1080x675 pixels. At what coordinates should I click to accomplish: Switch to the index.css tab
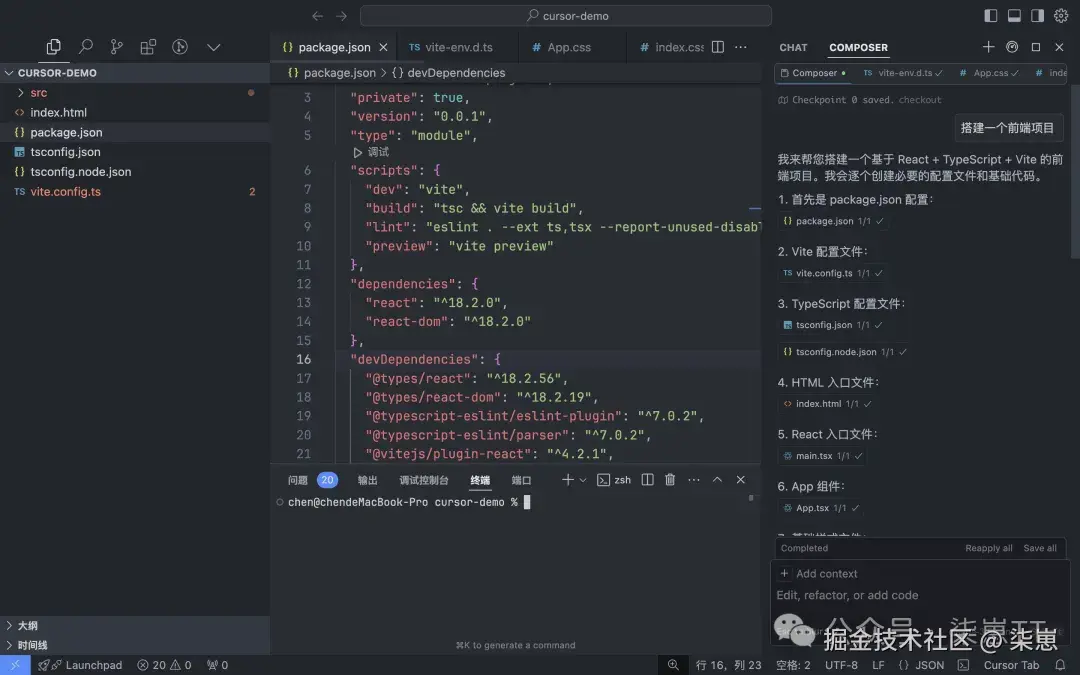pyautogui.click(x=672, y=47)
